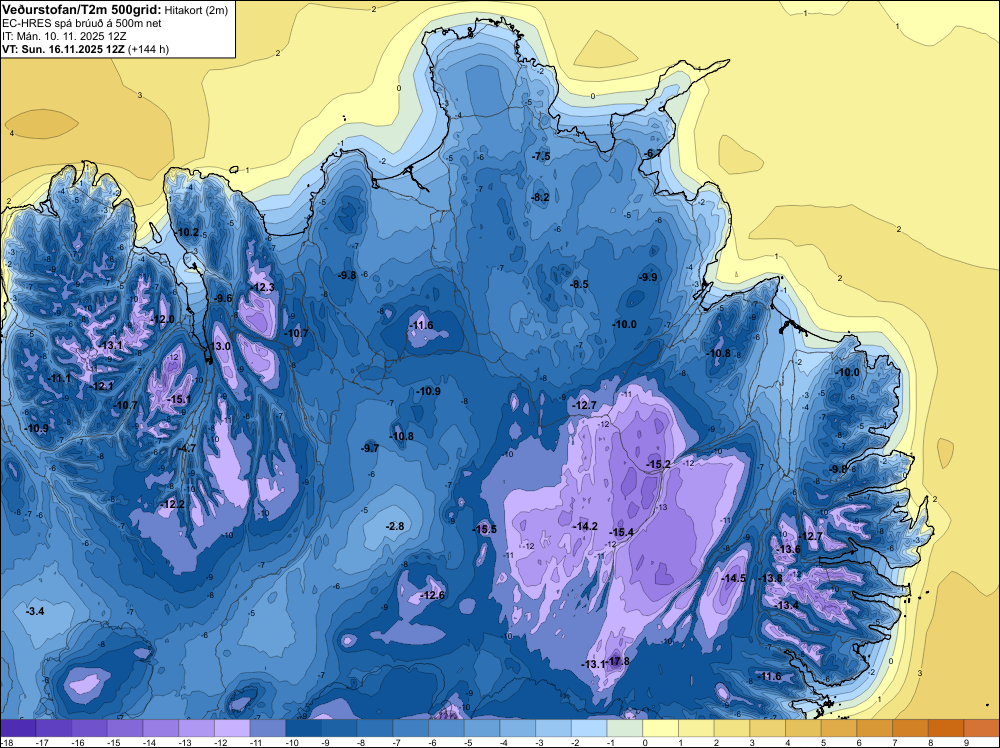The height and width of the screenshot is (748, 1000).
Task: Click the '-17' label on color legend
Action: pyautogui.click(x=43, y=742)
